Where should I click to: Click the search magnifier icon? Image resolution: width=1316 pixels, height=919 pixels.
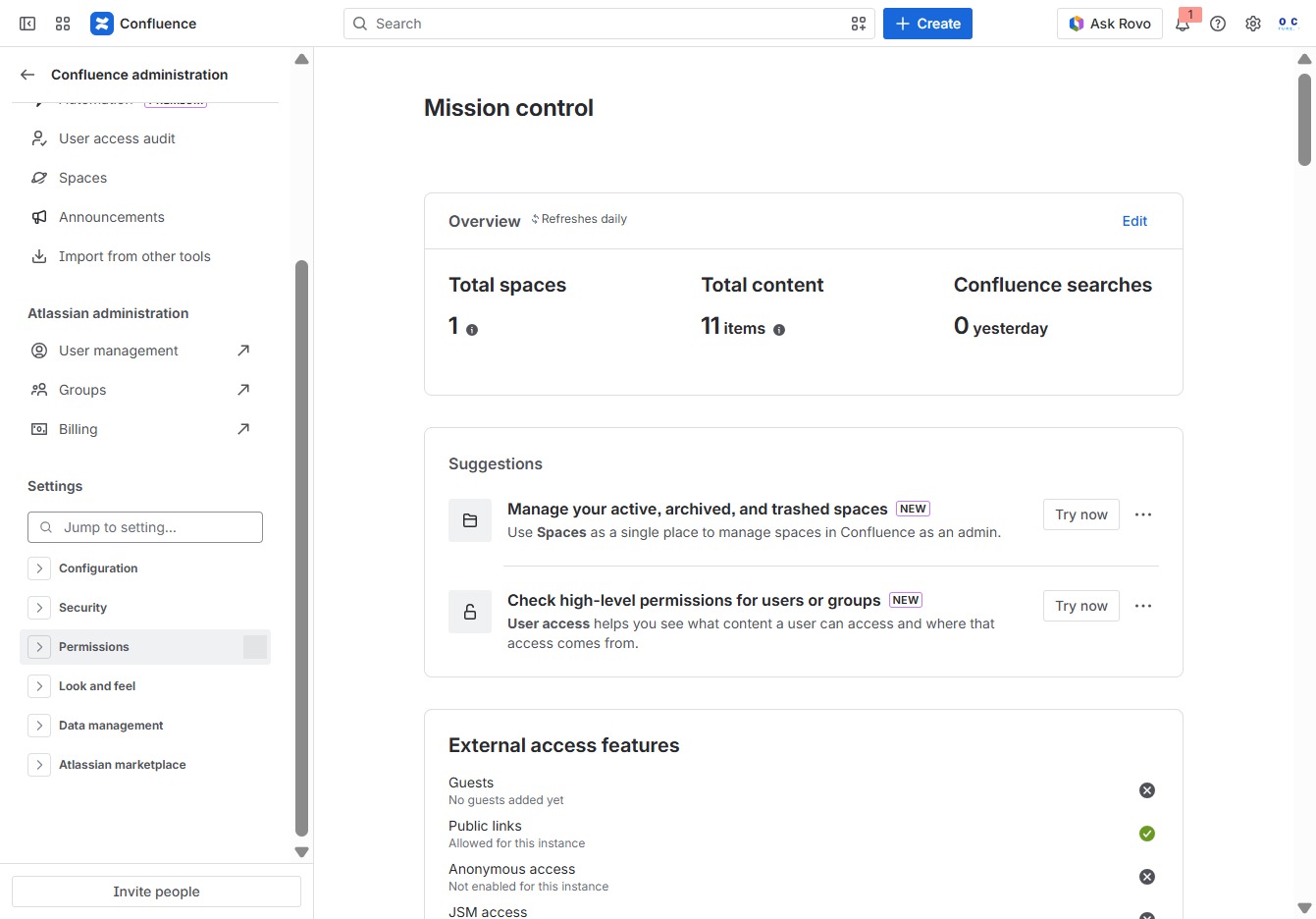coord(360,24)
